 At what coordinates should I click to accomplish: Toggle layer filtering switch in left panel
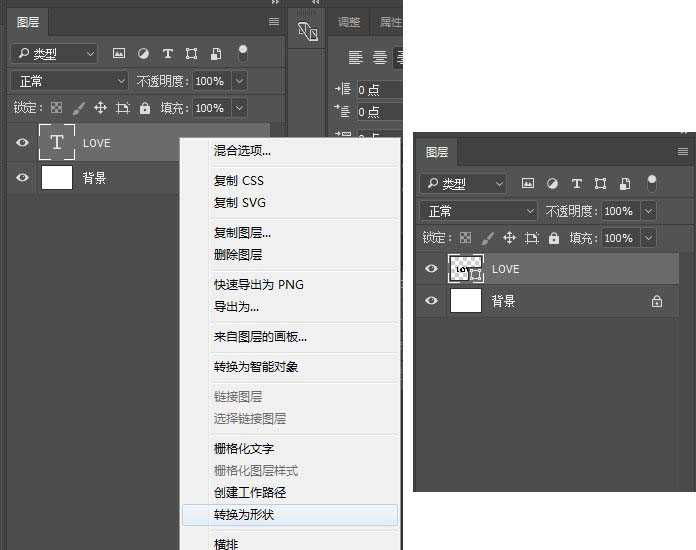(242, 52)
